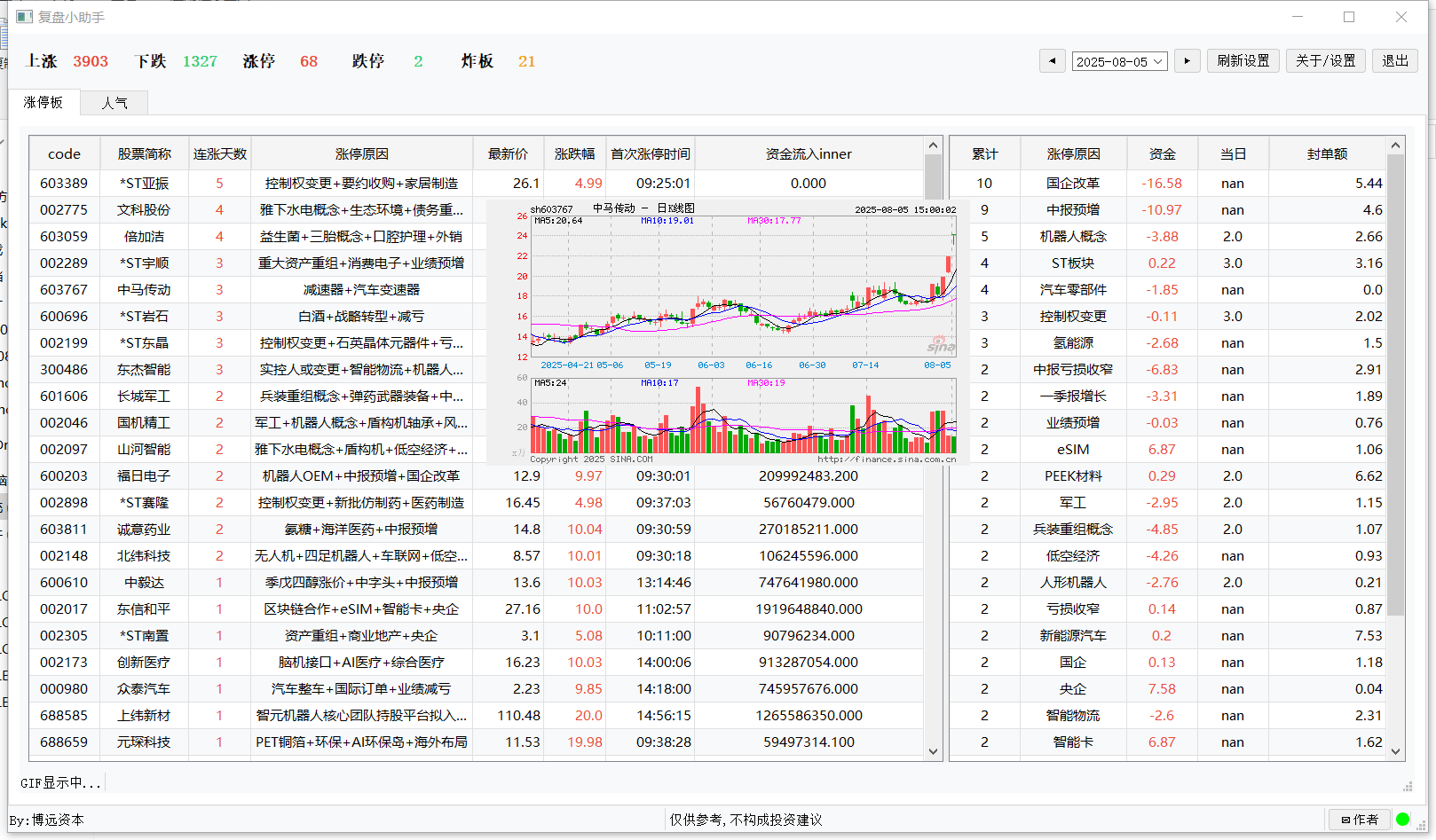This screenshot has height=840, width=1436.
Task: Switch to the 涨停板 tab
Action: [44, 102]
